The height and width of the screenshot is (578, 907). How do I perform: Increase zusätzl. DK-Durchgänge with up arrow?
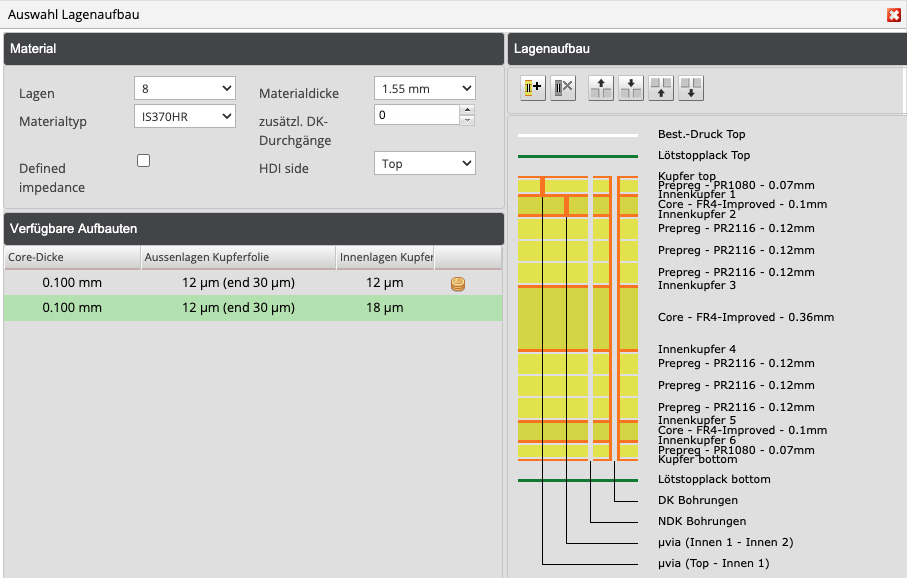click(x=467, y=110)
